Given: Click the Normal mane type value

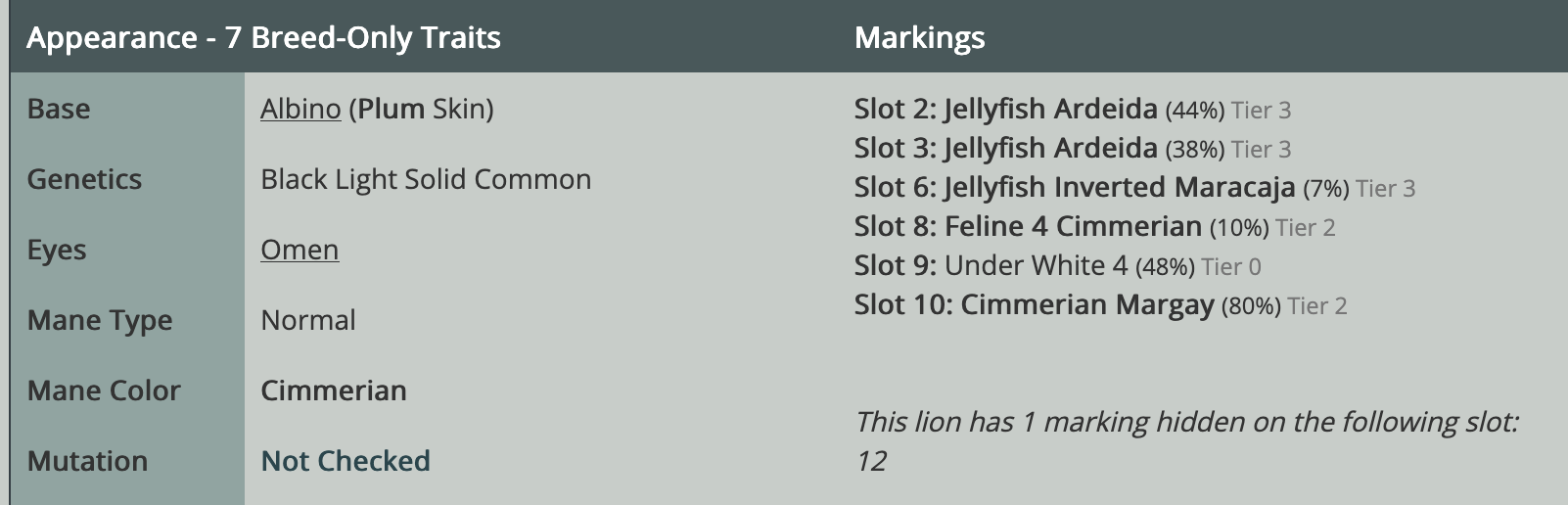Looking at the screenshot, I should click(308, 320).
